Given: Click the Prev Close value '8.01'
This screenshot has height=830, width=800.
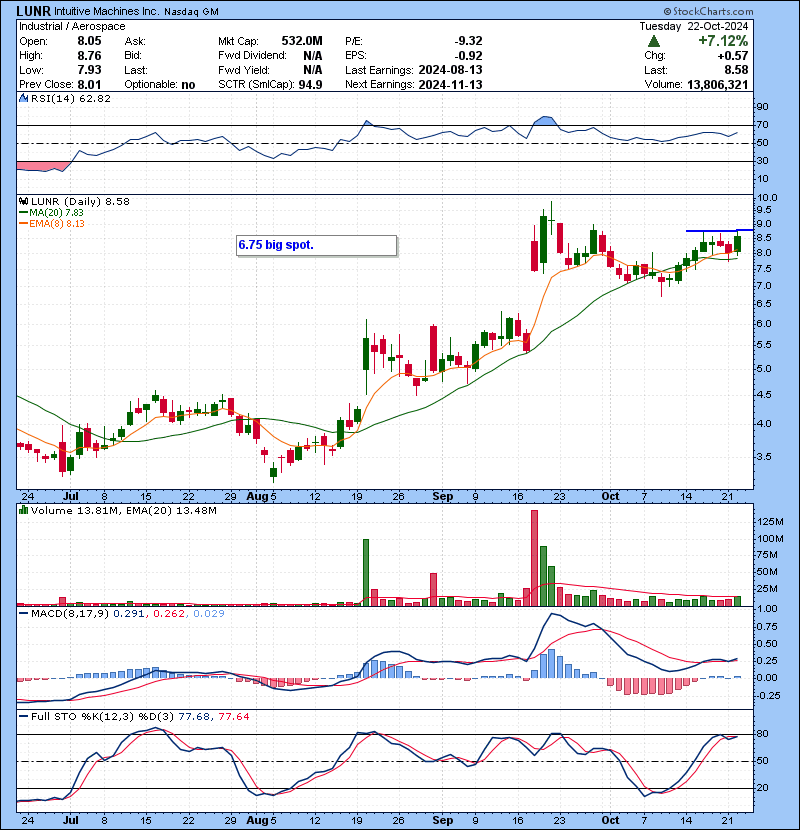Looking at the screenshot, I should (x=89, y=85).
